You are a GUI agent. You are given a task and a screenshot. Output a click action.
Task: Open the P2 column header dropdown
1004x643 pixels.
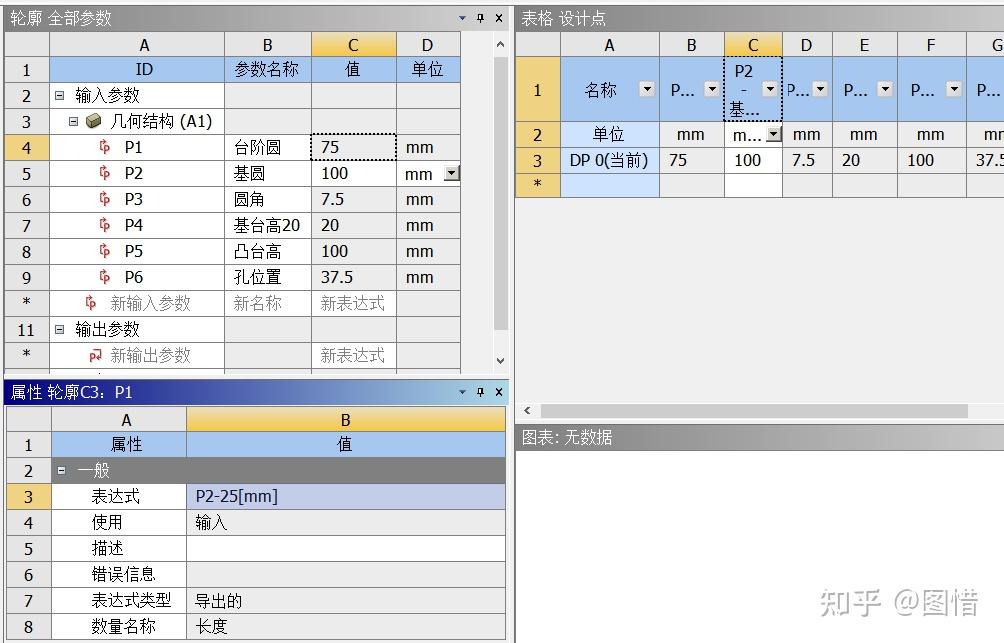768,89
